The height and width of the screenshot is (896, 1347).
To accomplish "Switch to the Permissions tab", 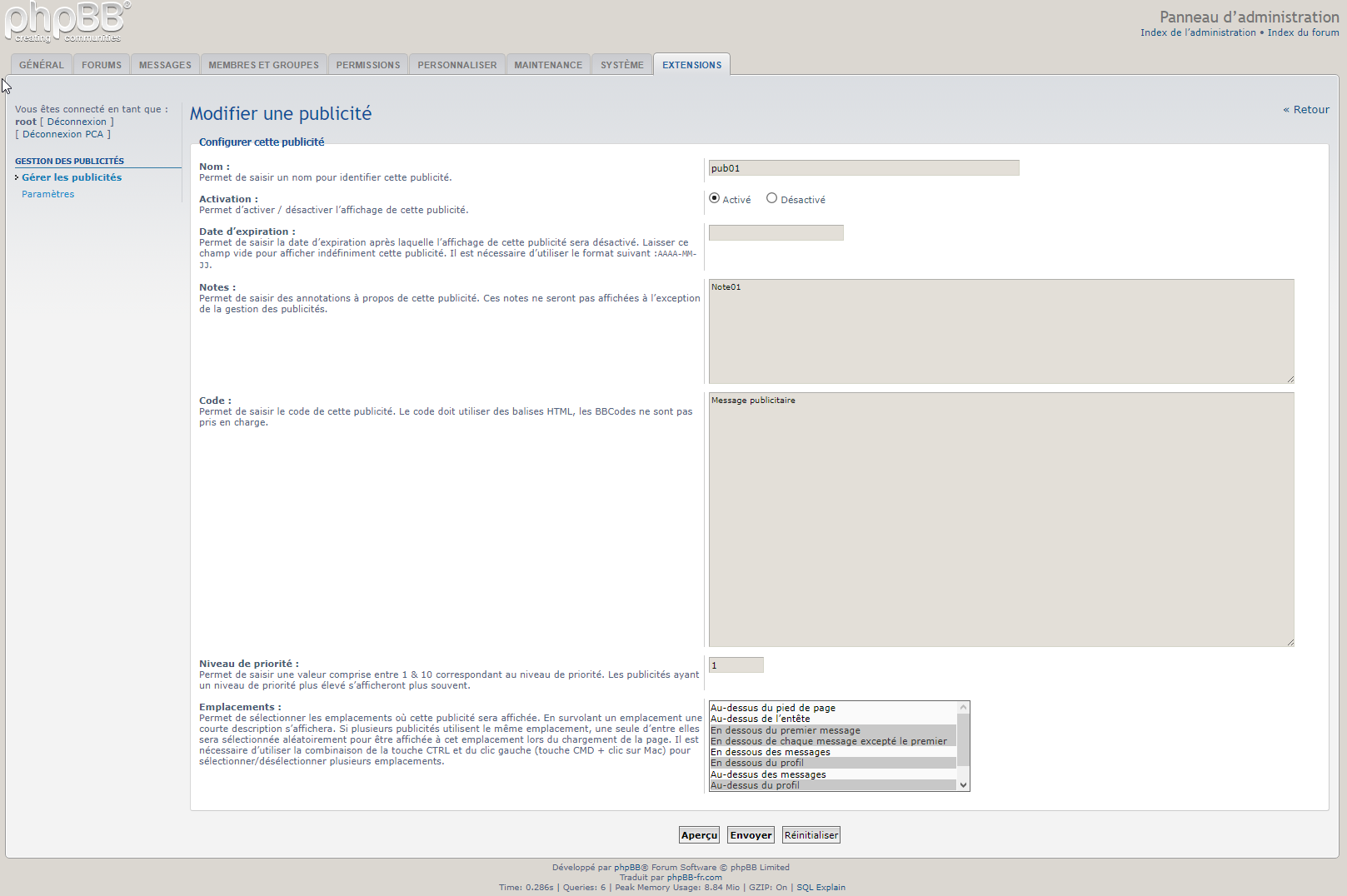I will [x=367, y=65].
